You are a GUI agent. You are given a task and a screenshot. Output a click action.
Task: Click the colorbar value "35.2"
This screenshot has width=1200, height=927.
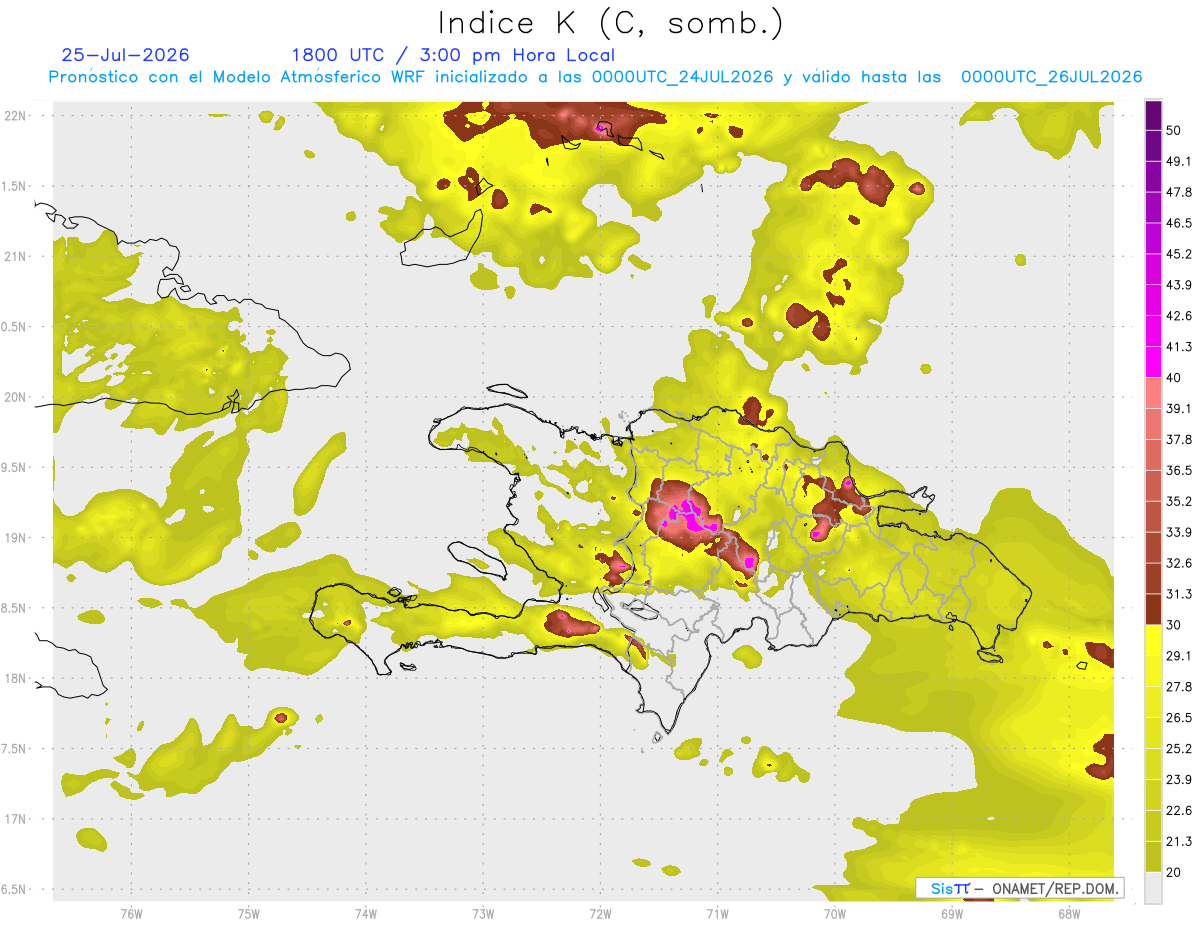pos(1178,501)
